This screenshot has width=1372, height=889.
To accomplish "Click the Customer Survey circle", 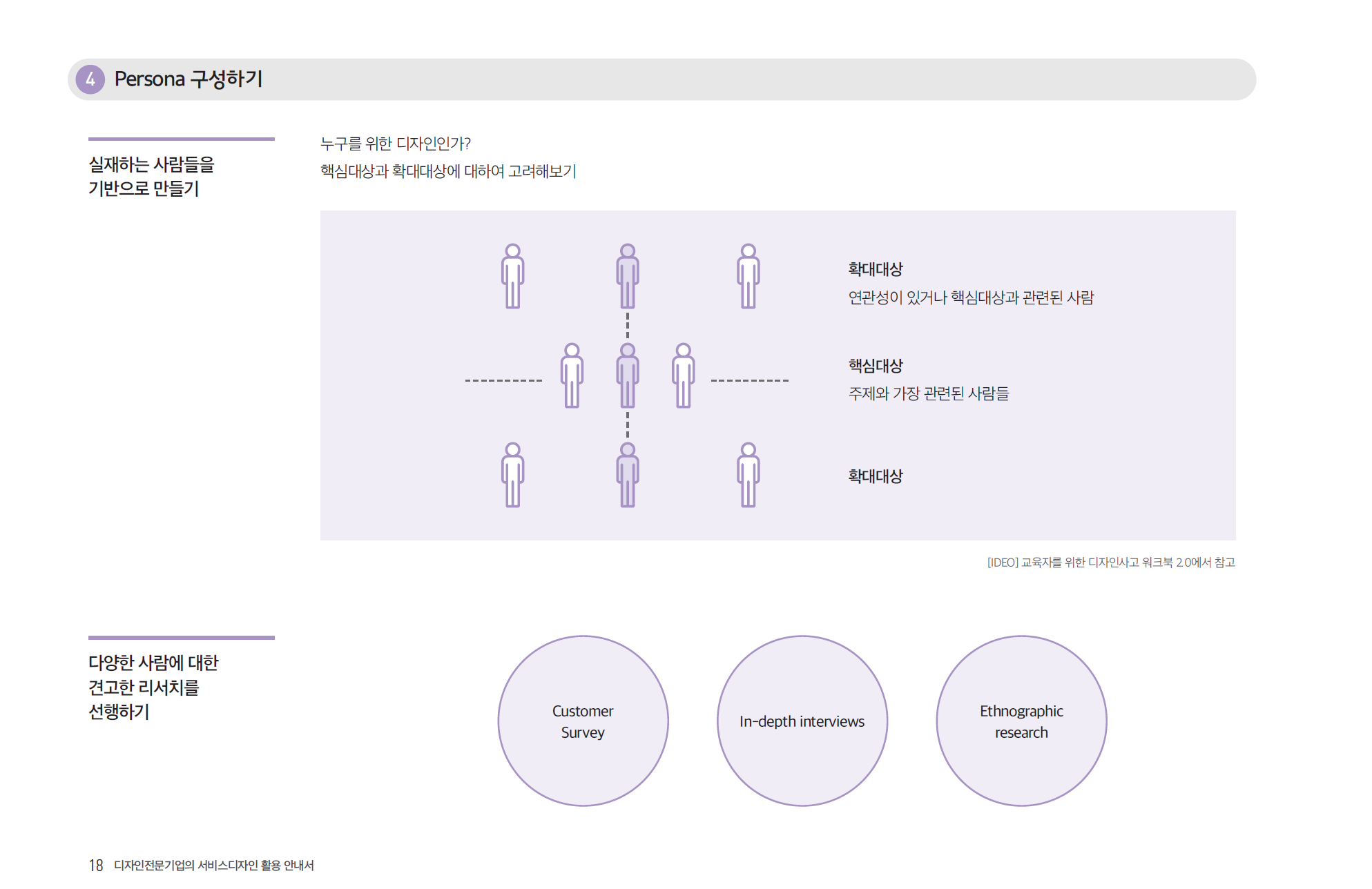I will pos(583,721).
